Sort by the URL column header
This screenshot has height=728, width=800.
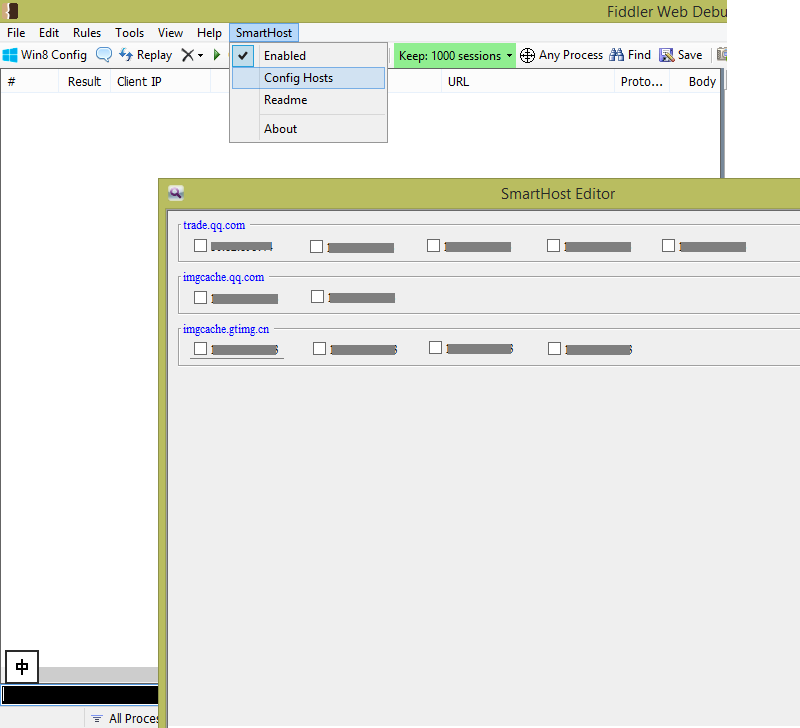coord(528,81)
